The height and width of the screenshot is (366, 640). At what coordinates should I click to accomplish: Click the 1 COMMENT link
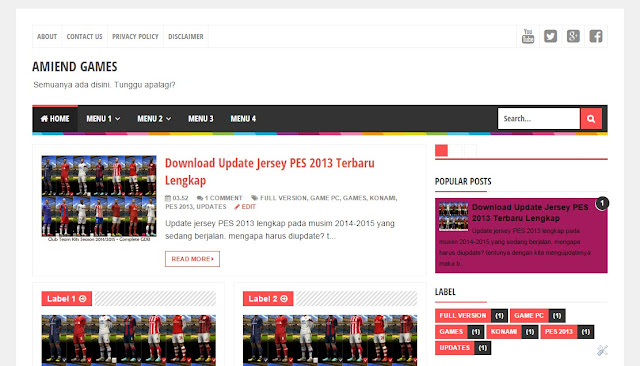(220, 198)
